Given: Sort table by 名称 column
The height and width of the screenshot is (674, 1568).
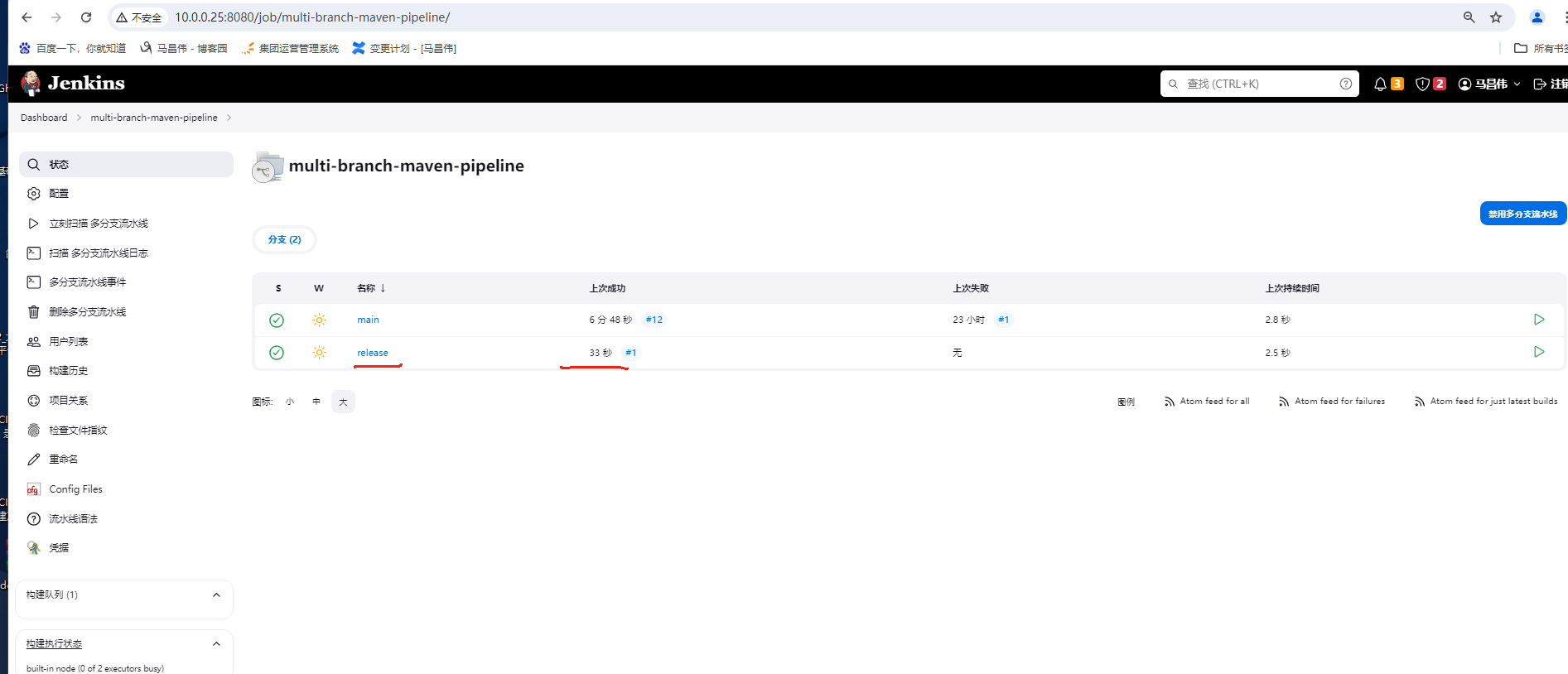Looking at the screenshot, I should [x=371, y=288].
